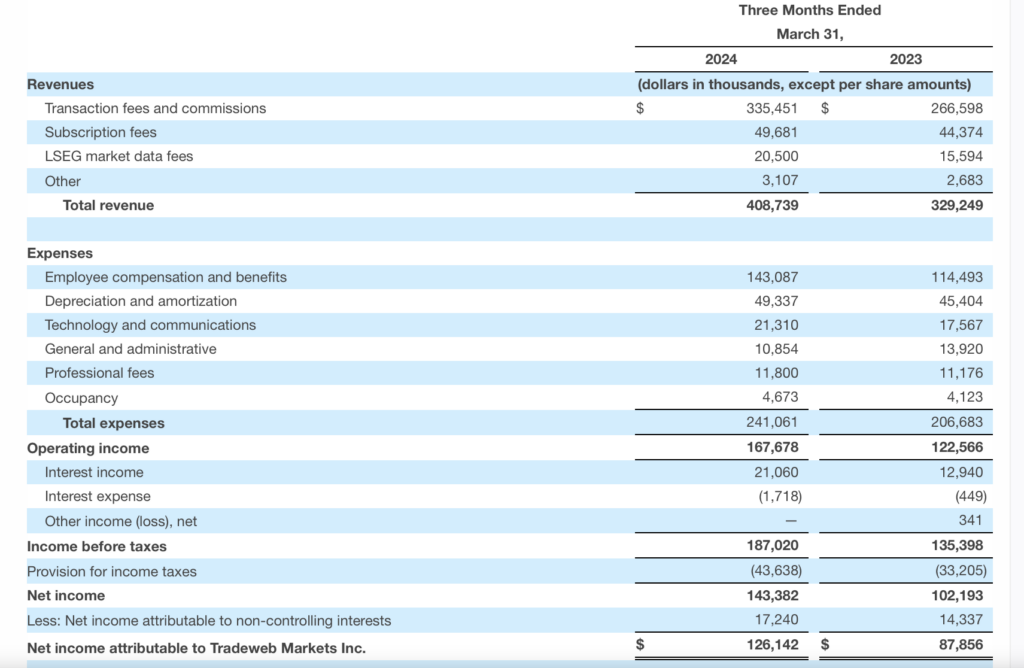Click the 266,598 value for 2023

[x=957, y=108]
